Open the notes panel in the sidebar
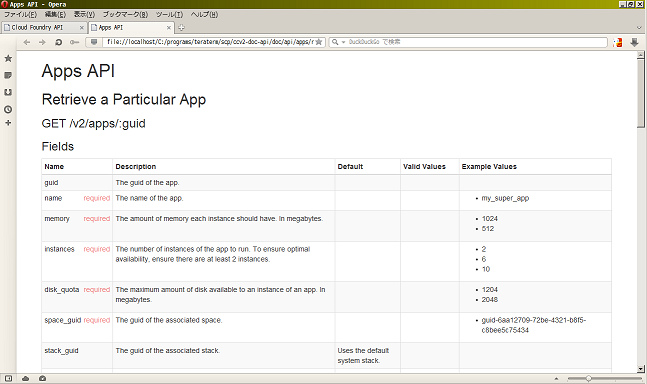Screen dimensions: 647x384 [x=8, y=75]
